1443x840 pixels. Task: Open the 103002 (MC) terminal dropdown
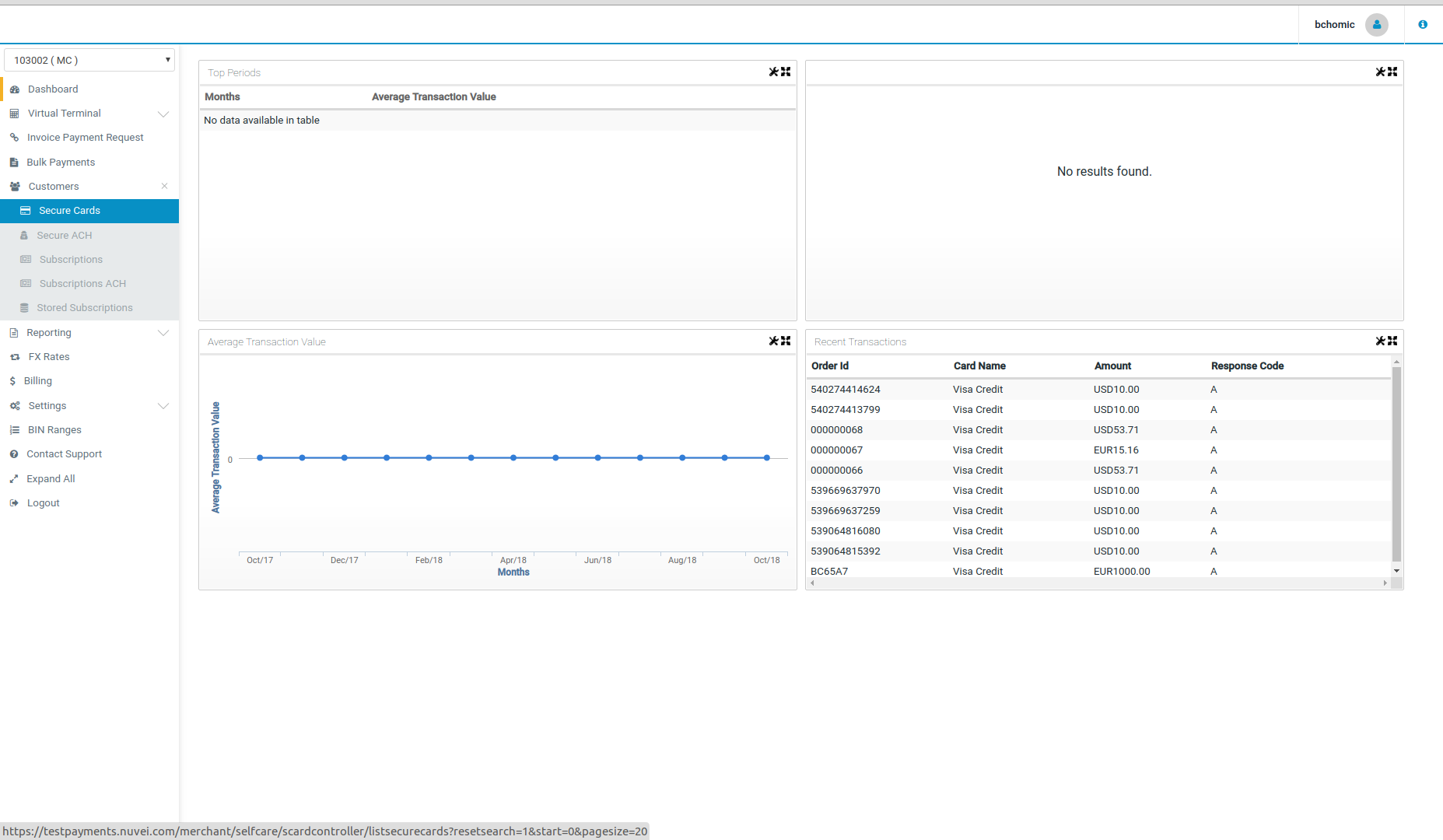89,60
